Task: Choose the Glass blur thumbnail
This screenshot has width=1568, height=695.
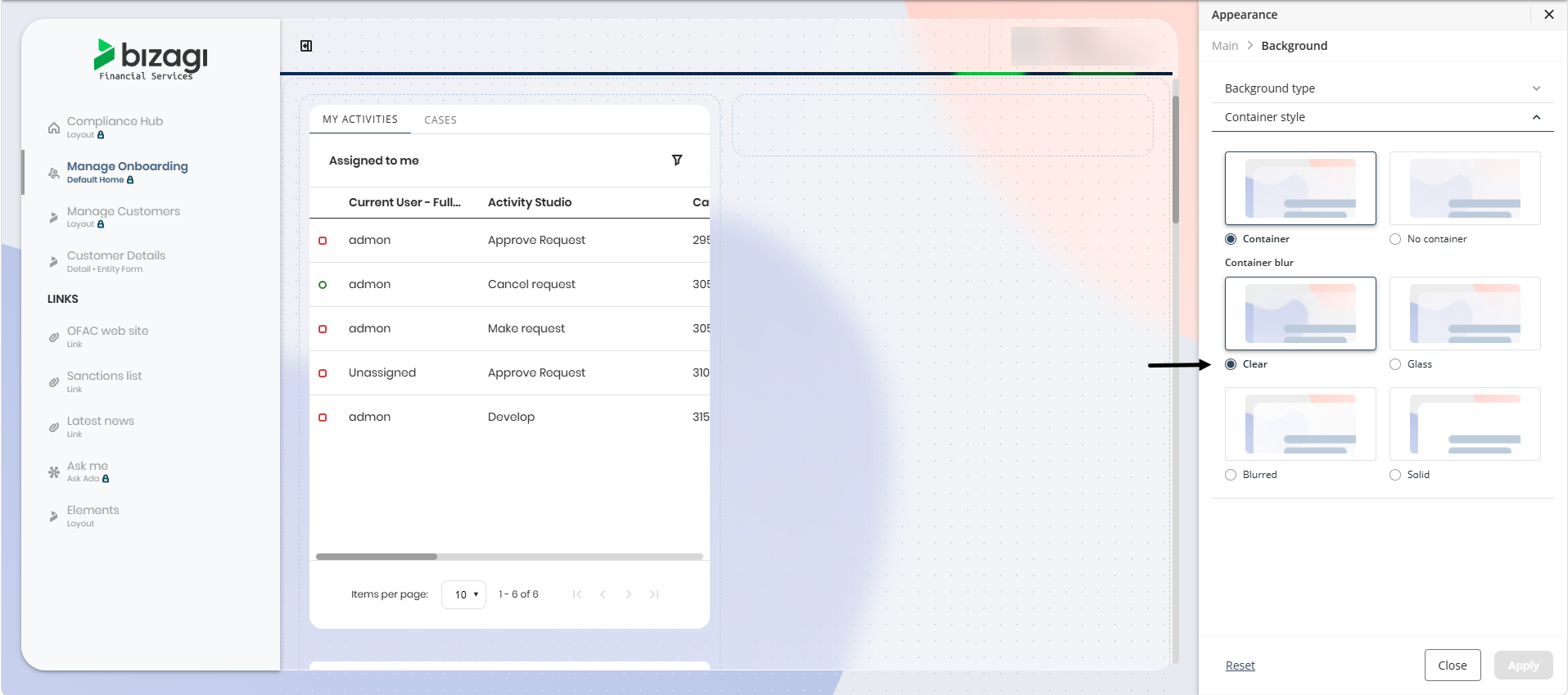Action: click(x=1465, y=314)
